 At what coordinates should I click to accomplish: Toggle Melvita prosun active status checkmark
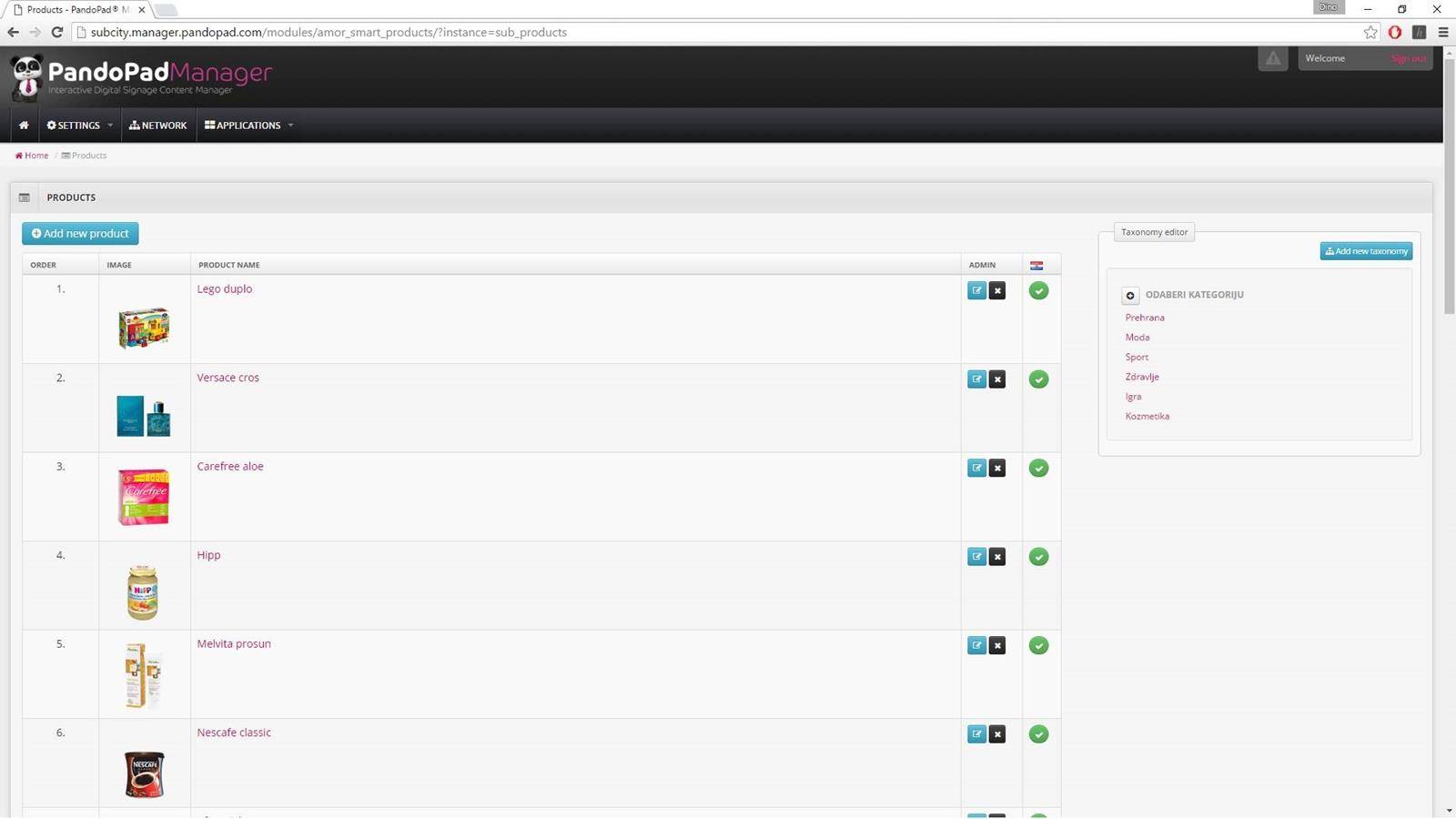1038,646
